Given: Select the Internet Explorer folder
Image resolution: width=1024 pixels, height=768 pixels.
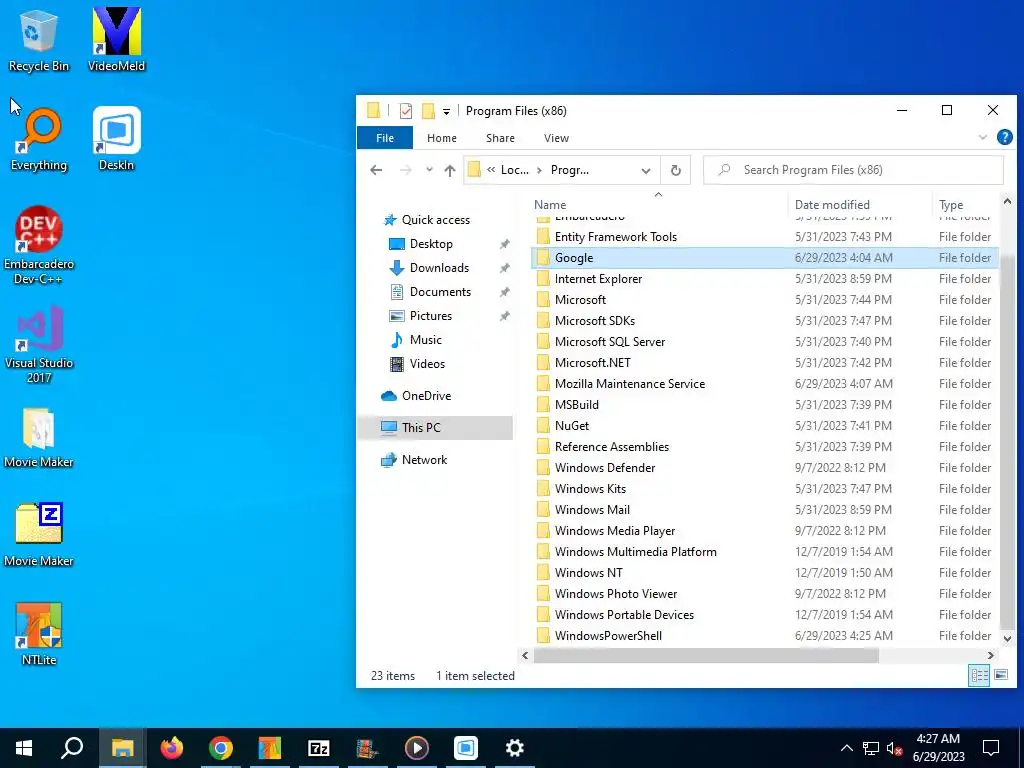Looking at the screenshot, I should (764, 279).
